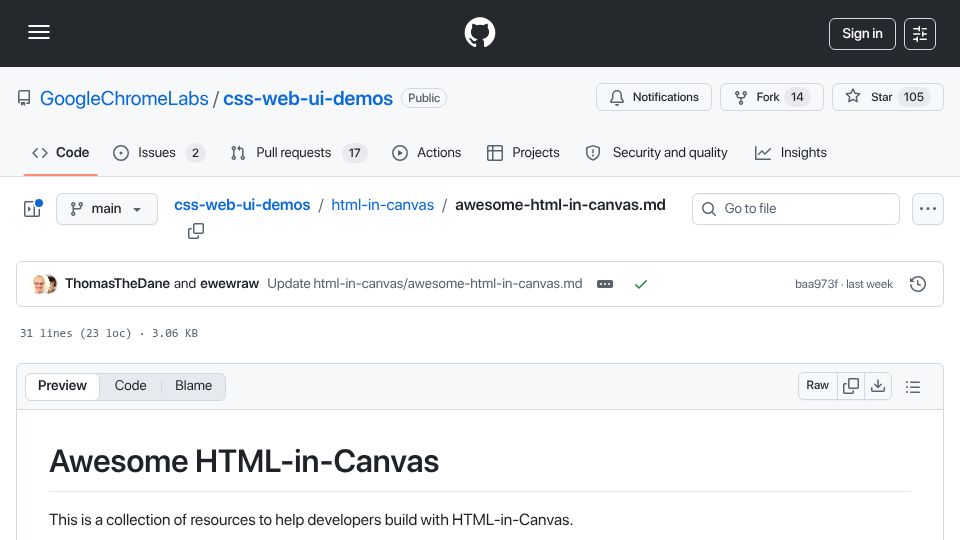The height and width of the screenshot is (540, 960).
Task: Switch to the Code view of file
Action: pyautogui.click(x=130, y=386)
